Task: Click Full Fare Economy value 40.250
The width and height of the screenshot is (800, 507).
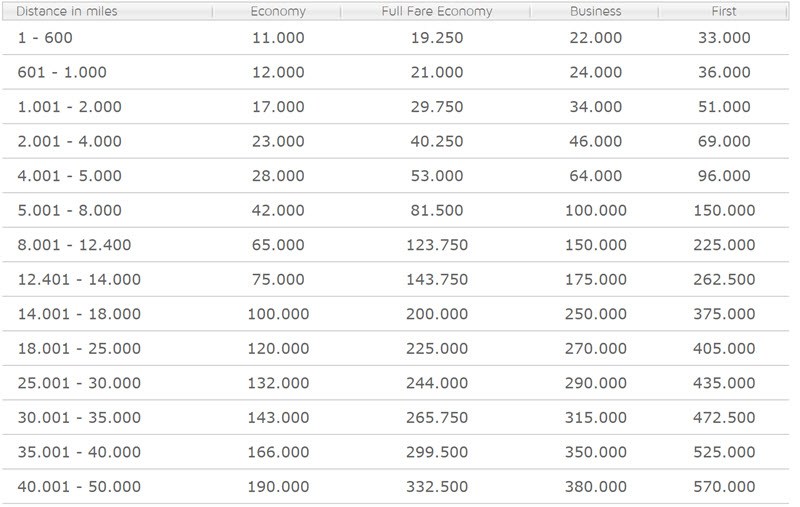Action: click(437, 141)
